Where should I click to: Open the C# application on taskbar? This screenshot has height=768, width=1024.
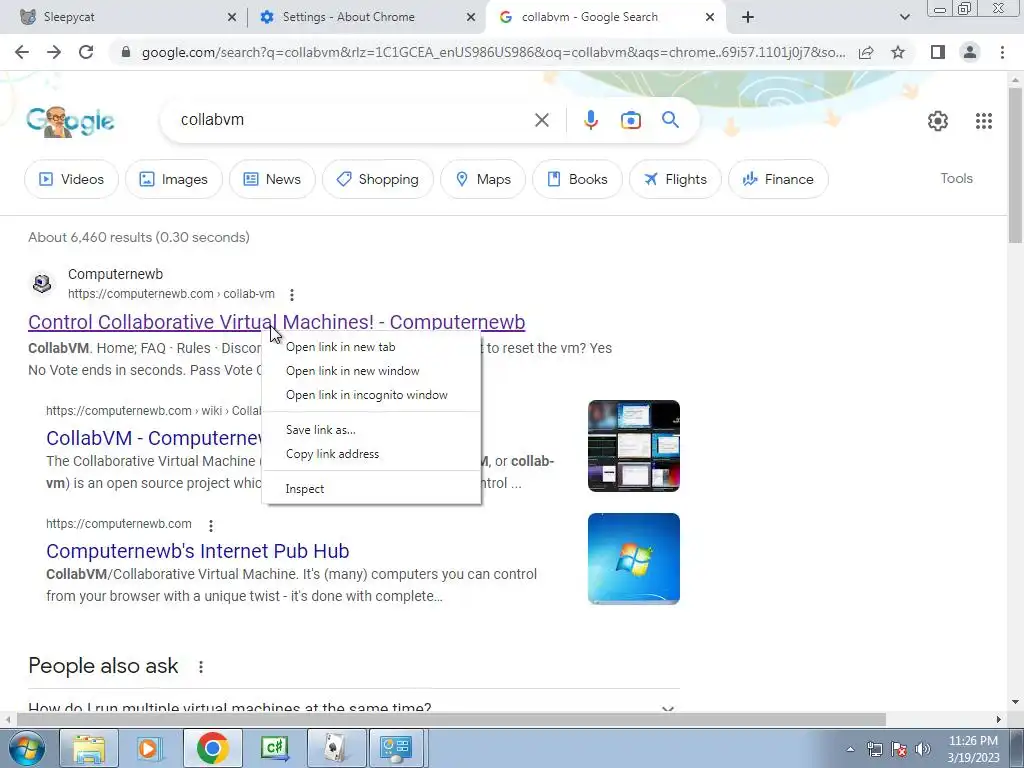[x=274, y=748]
